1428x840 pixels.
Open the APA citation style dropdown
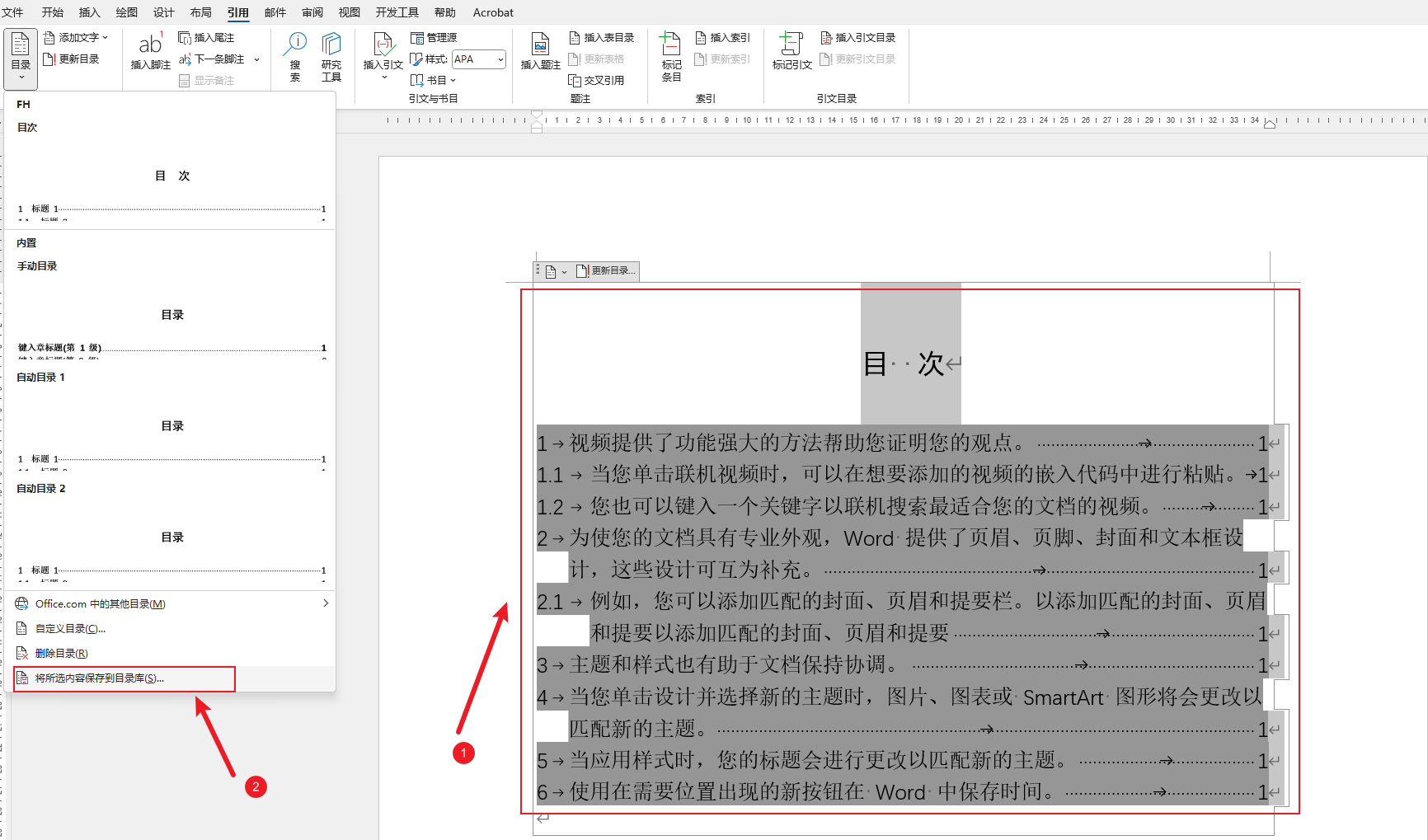pos(500,59)
